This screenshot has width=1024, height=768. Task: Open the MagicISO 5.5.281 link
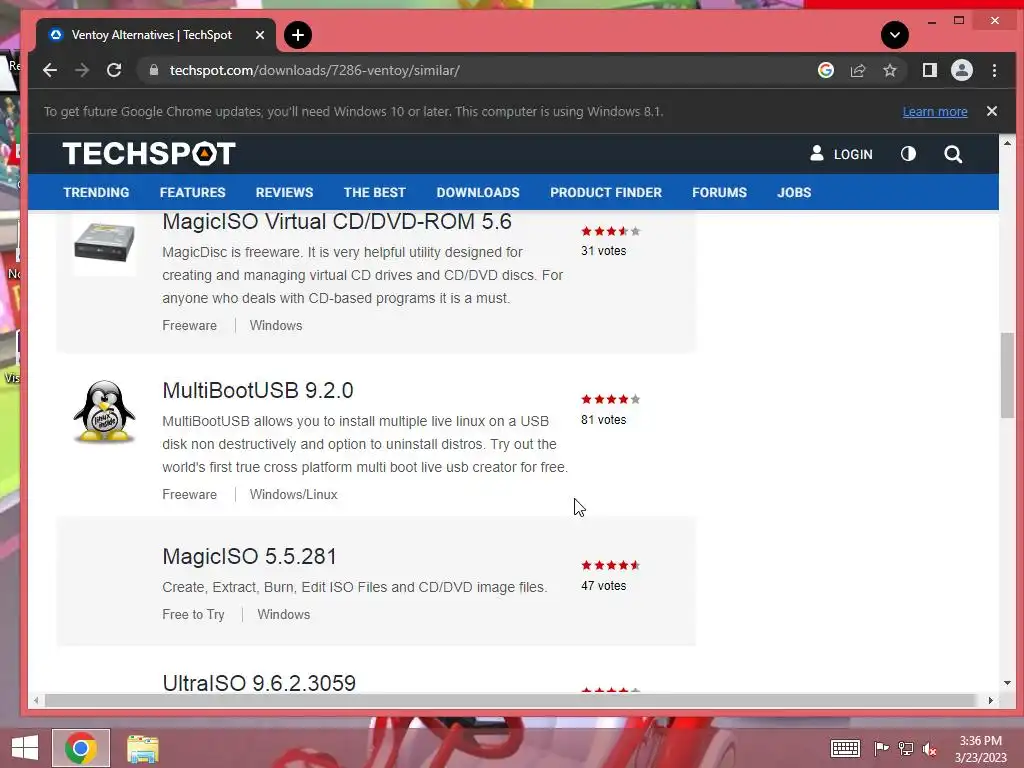[x=249, y=556]
